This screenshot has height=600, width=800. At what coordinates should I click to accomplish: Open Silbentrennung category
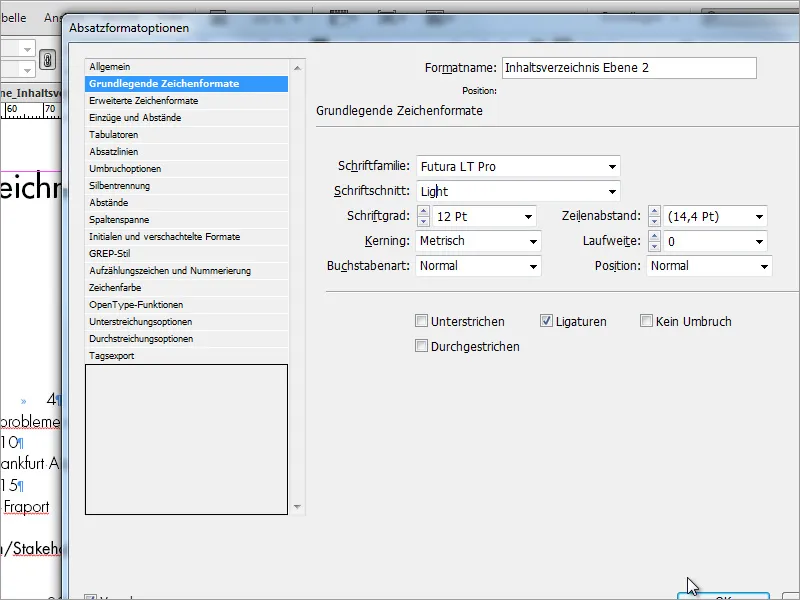pos(186,186)
